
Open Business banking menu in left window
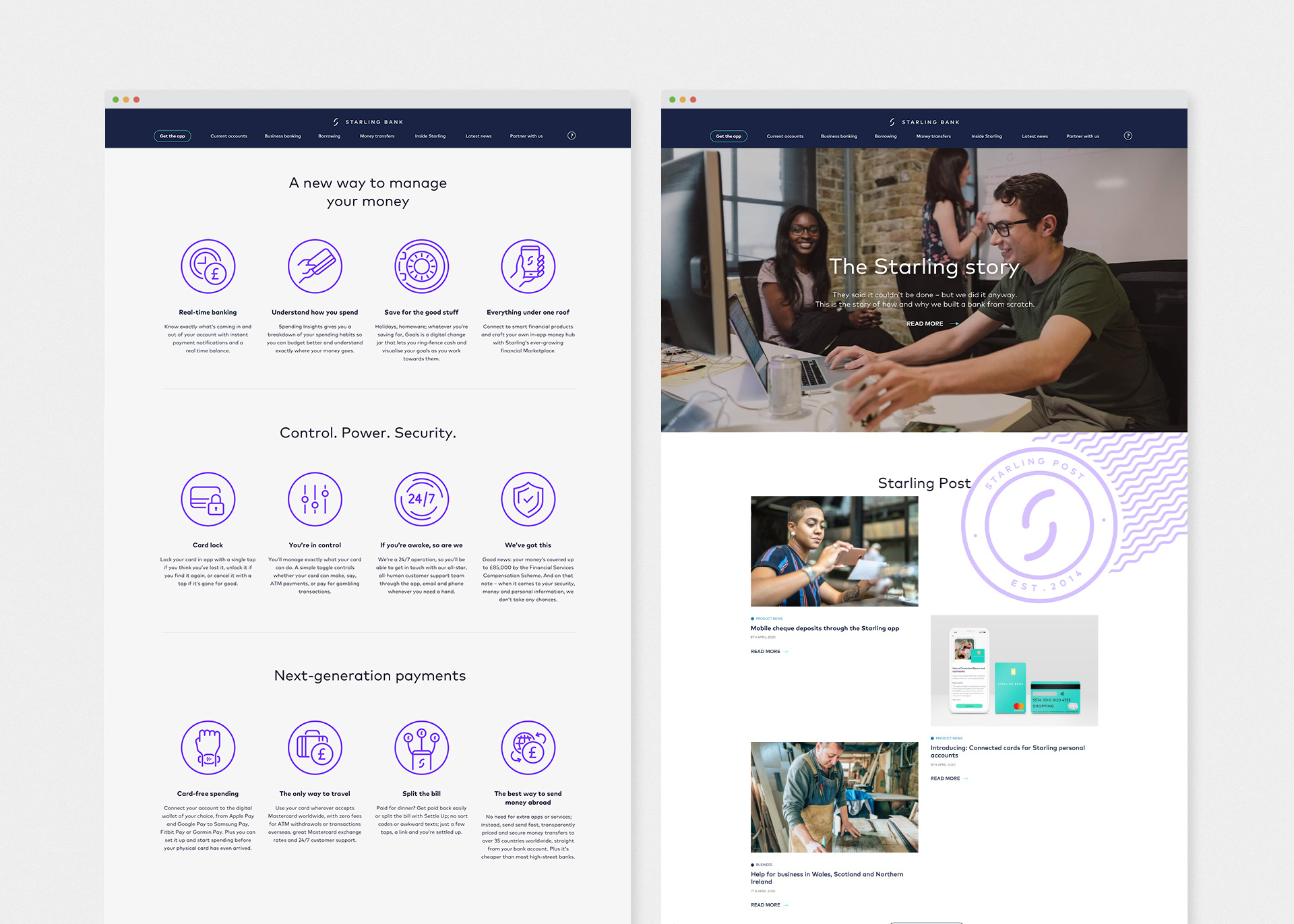point(282,136)
